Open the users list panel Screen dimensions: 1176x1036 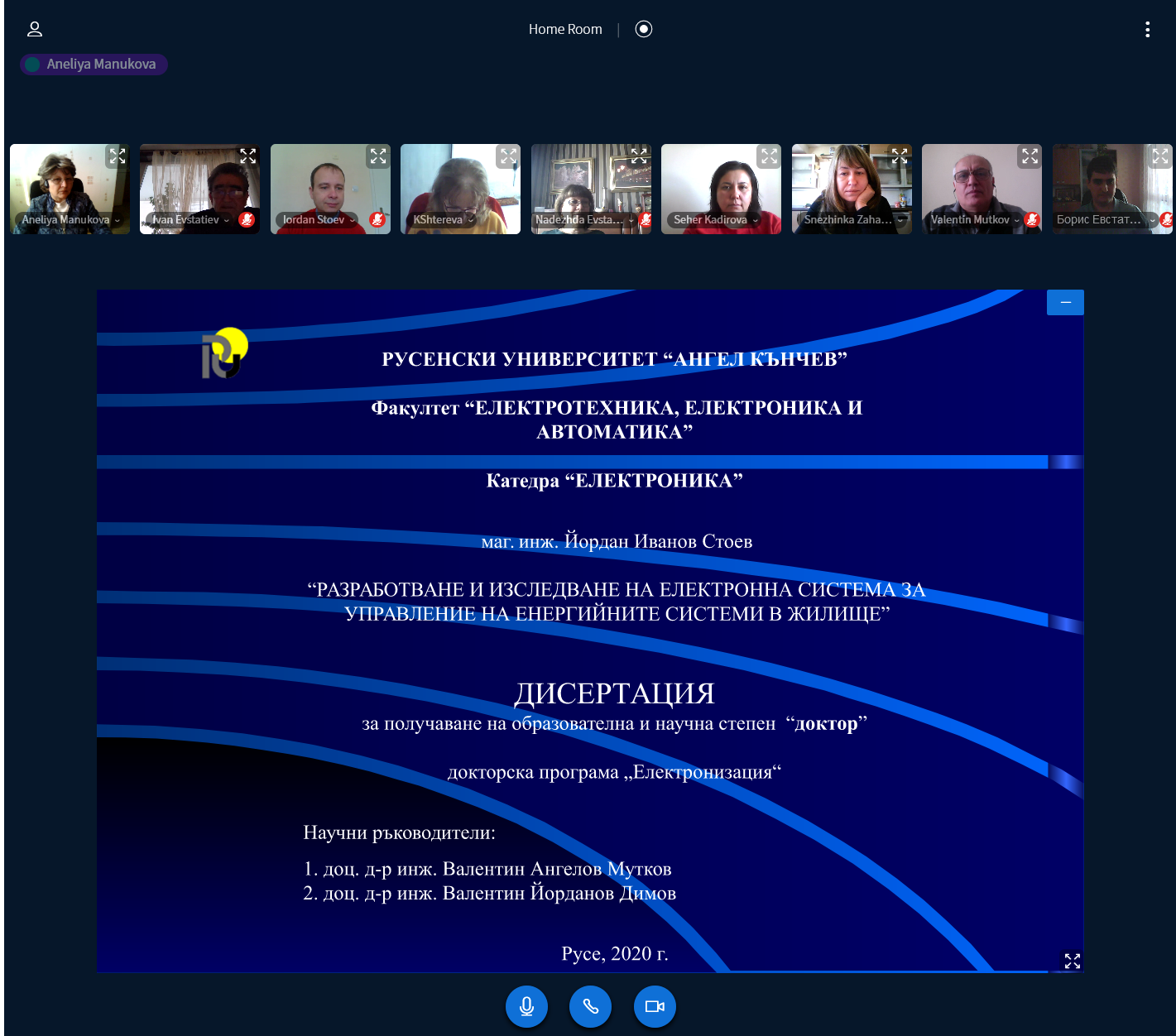tap(35, 29)
